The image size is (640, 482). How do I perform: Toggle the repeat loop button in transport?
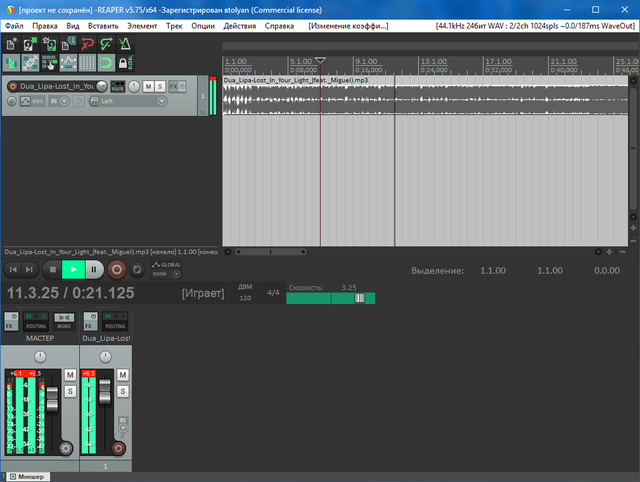[137, 269]
